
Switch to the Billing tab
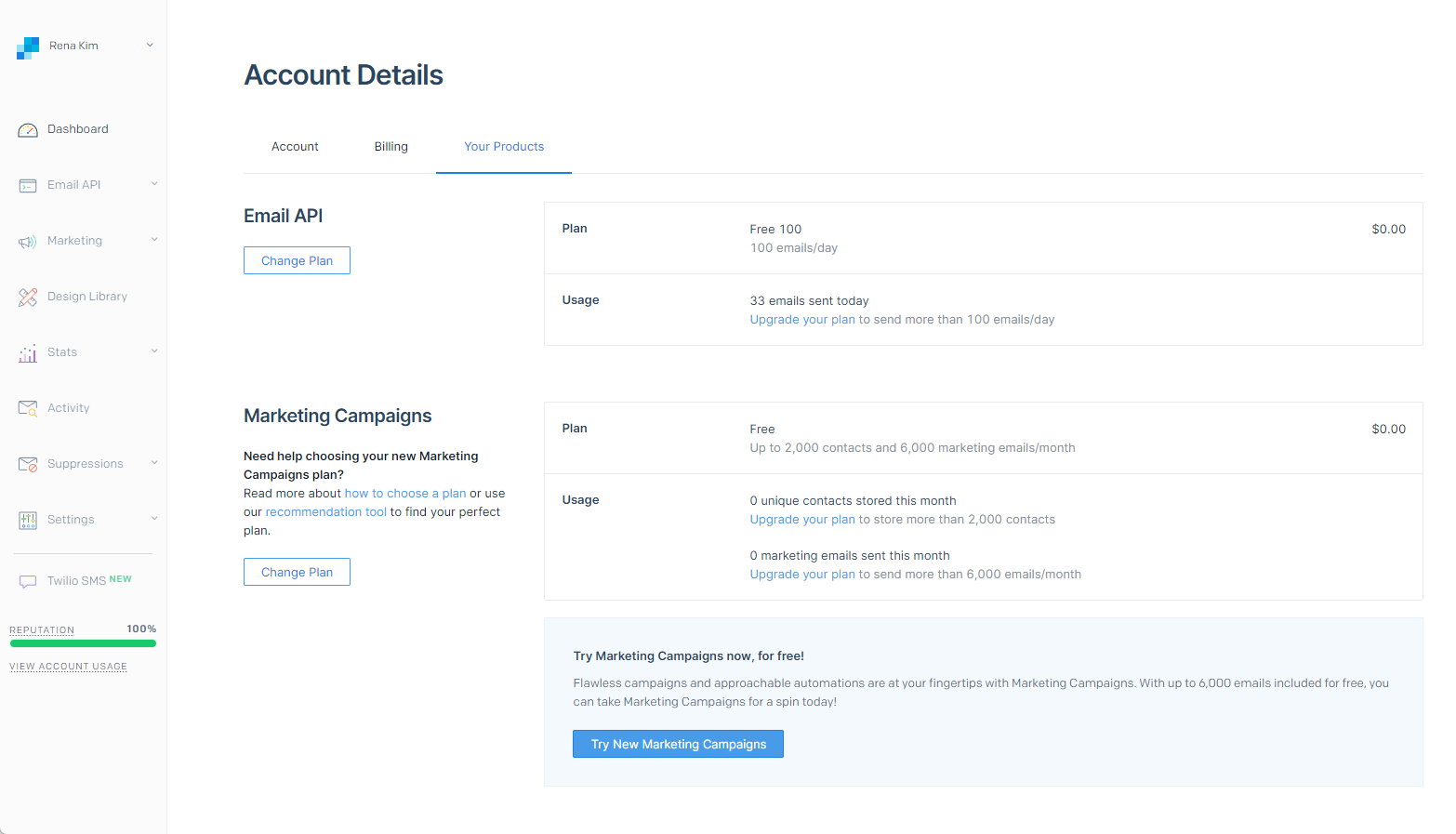pos(391,147)
